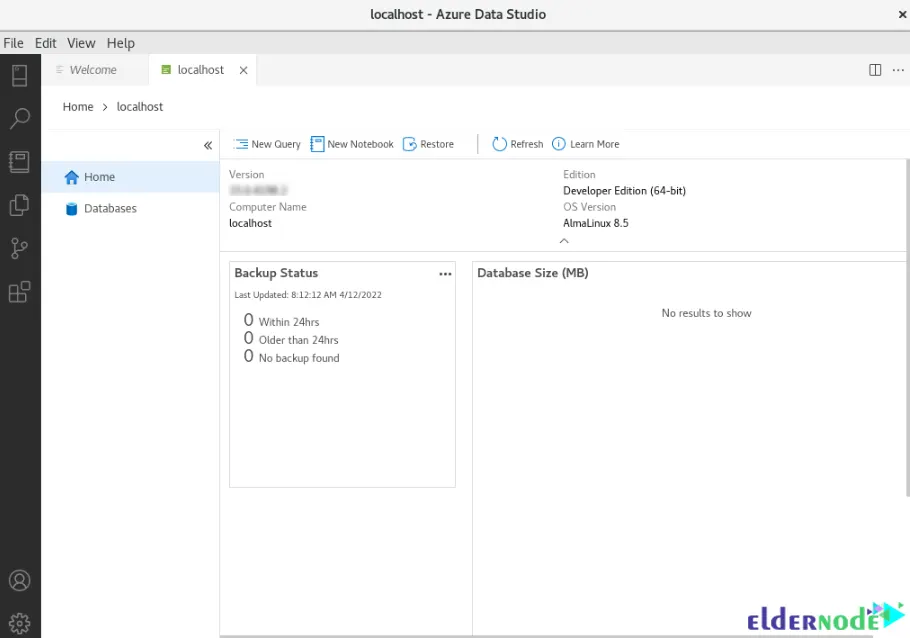
Task: Open the Notebooks icon in activity bar
Action: 19,162
